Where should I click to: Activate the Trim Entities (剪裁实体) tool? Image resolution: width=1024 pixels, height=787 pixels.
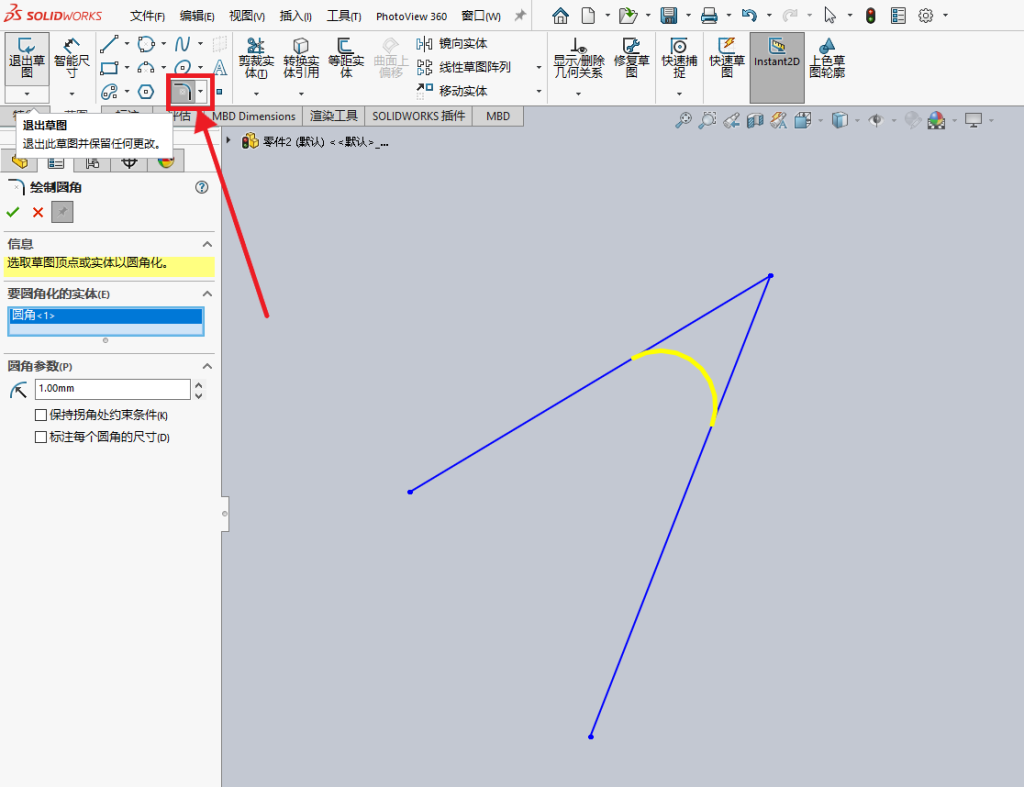click(x=256, y=59)
